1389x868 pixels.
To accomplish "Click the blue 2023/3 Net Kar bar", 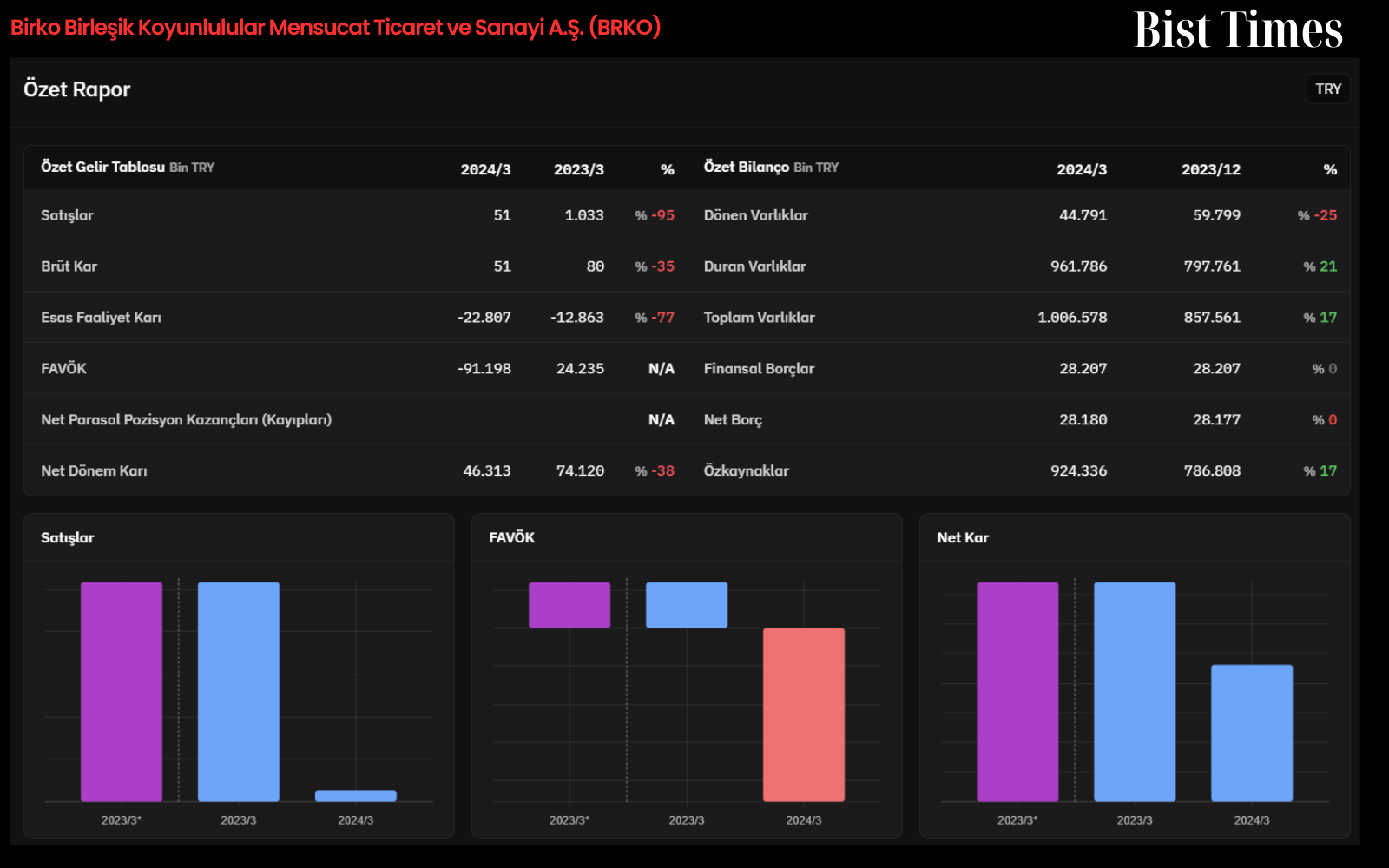I will pos(1135,692).
